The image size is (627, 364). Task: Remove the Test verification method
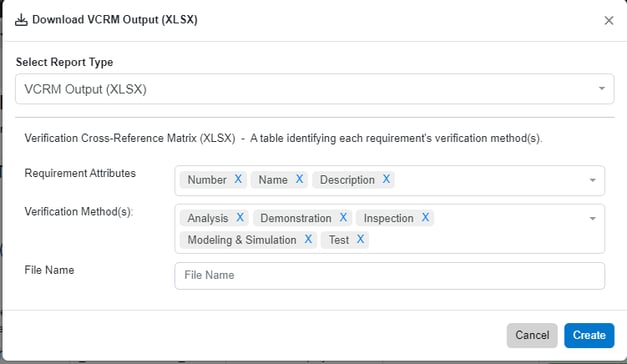point(360,239)
